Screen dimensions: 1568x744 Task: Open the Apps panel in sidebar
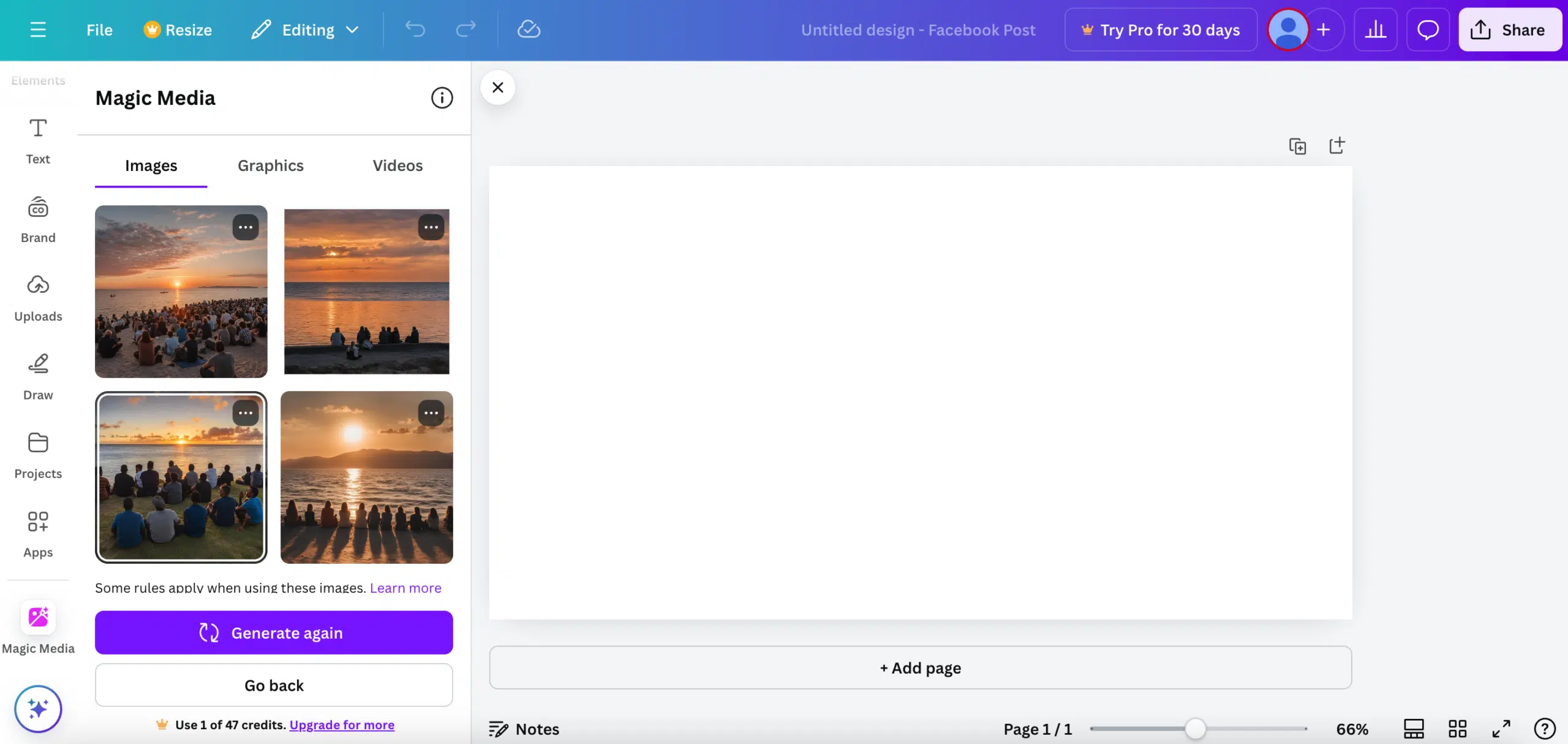coord(38,534)
